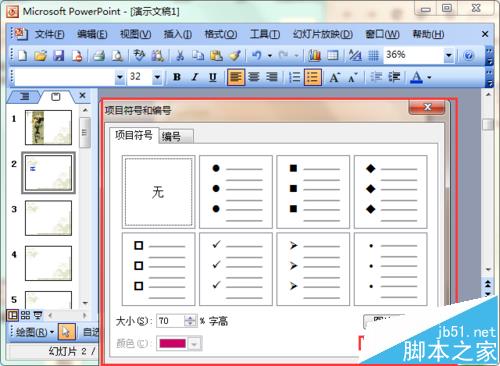
Task: Expand formatting toolbar options chevron
Action: [489, 78]
